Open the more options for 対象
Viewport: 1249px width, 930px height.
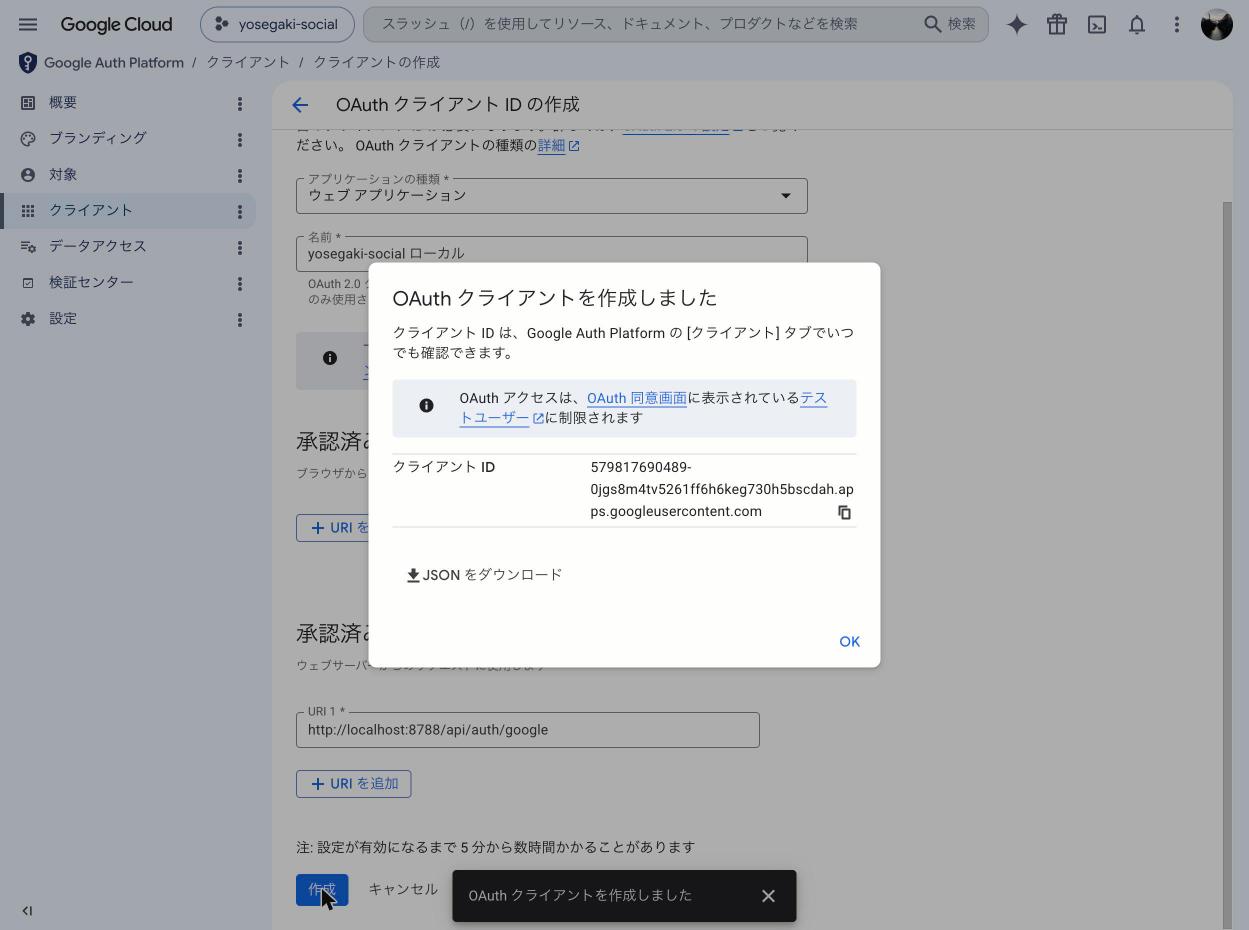pos(240,176)
